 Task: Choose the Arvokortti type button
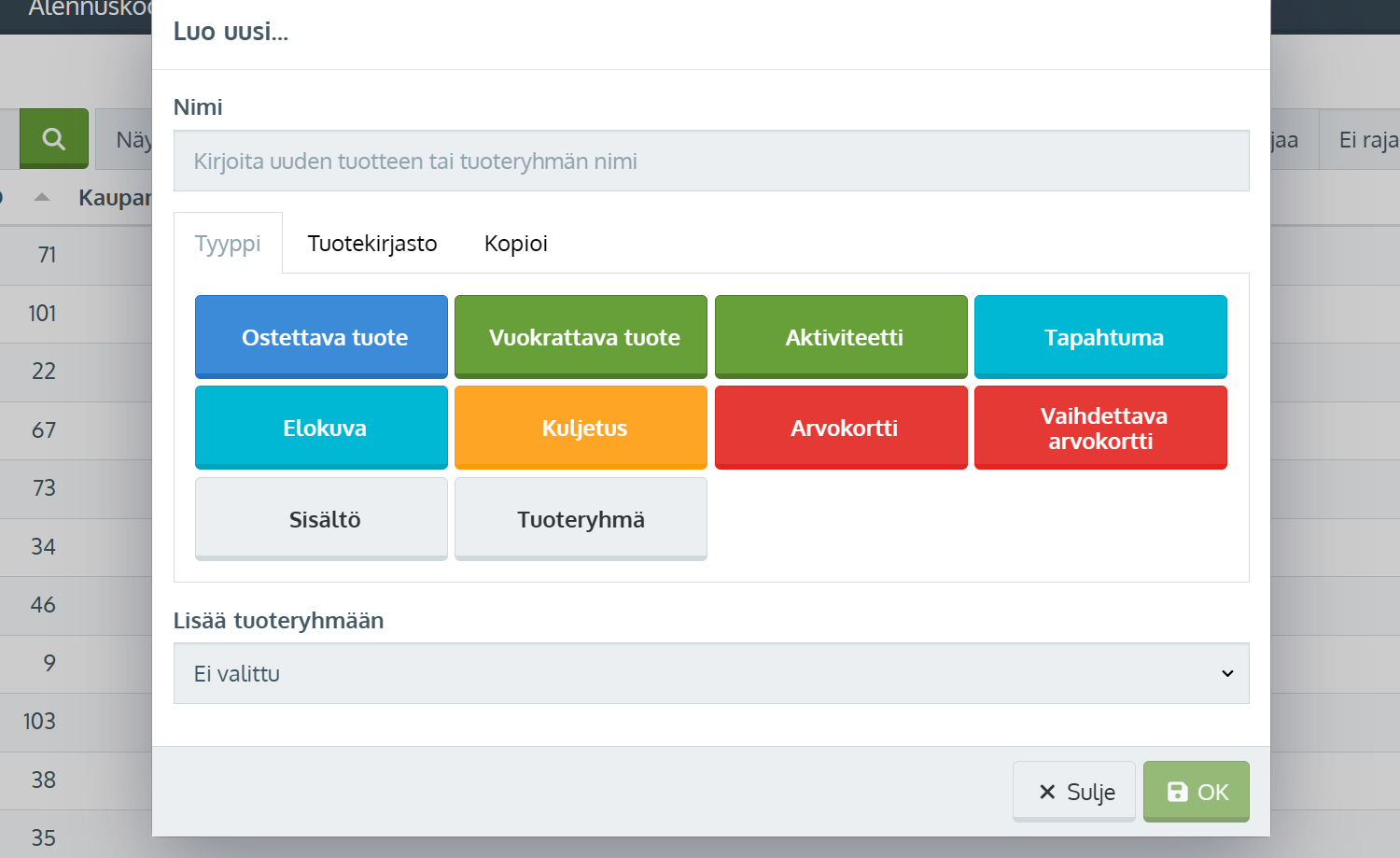(841, 428)
